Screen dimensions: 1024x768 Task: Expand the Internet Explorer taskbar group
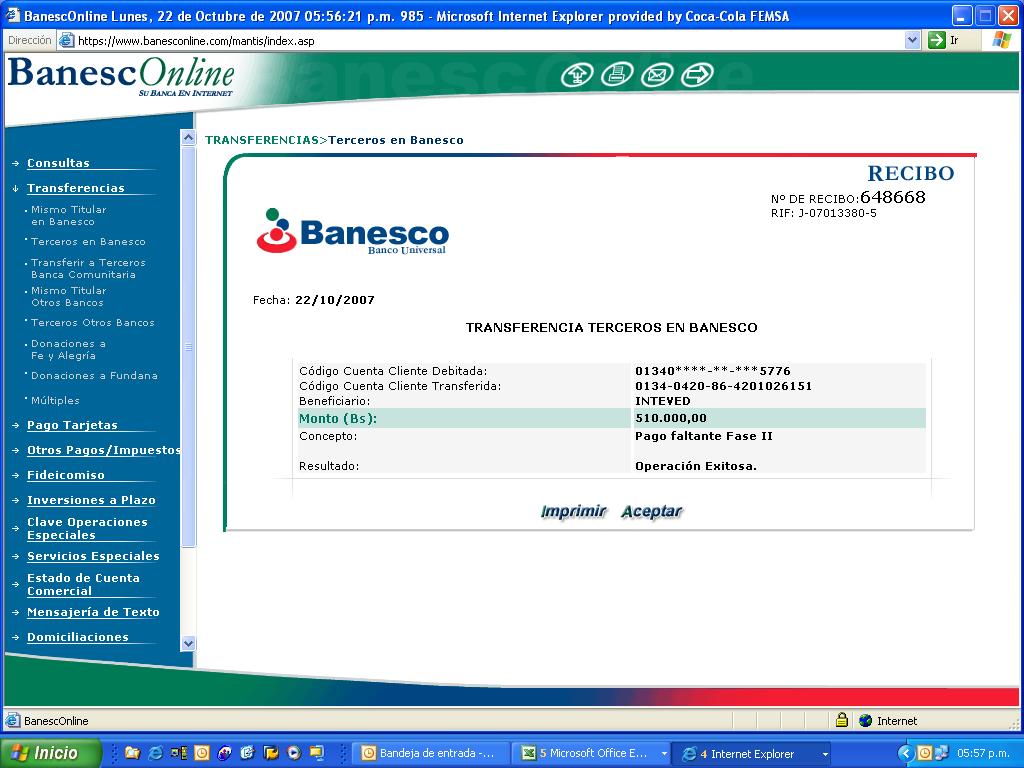pyautogui.click(x=825, y=754)
